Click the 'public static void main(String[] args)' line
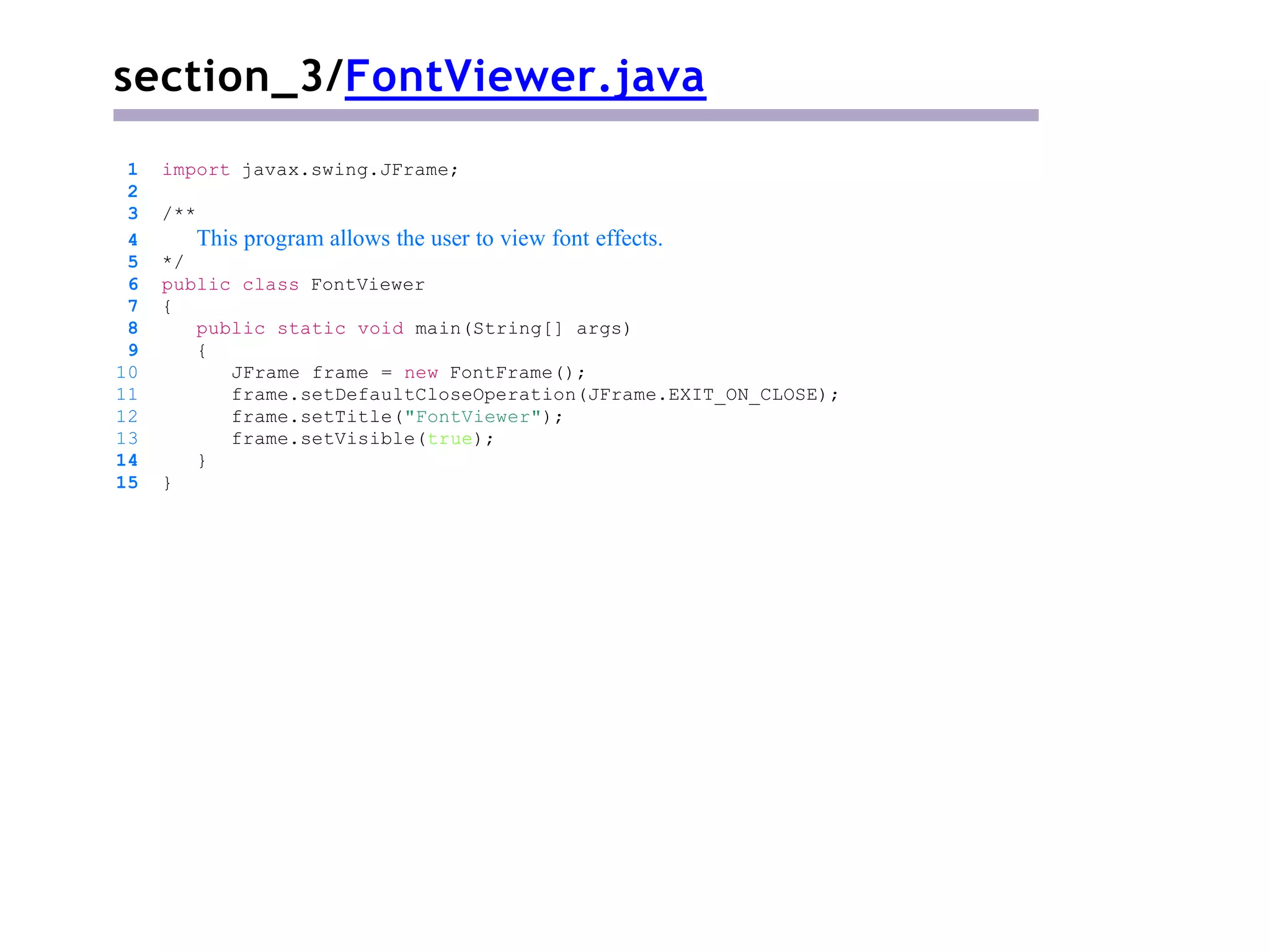The width and height of the screenshot is (1270, 952). pyautogui.click(x=414, y=328)
